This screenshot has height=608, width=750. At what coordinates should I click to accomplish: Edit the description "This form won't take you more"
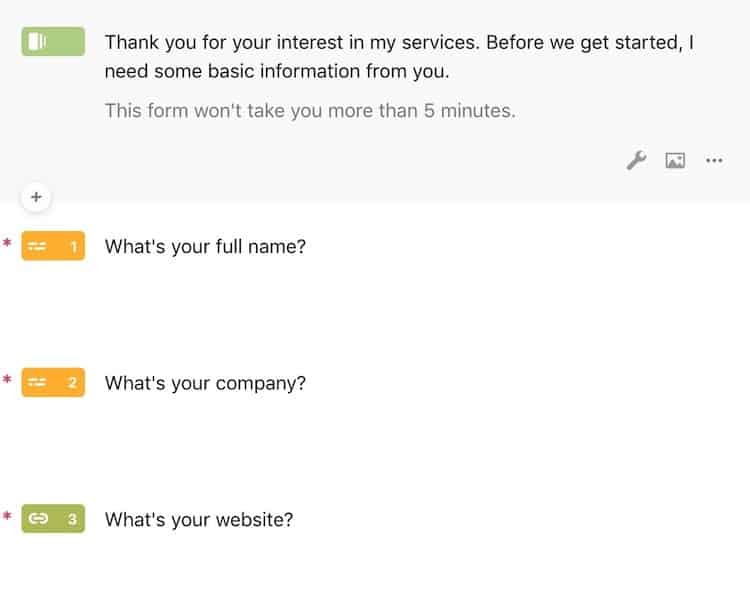(x=310, y=111)
